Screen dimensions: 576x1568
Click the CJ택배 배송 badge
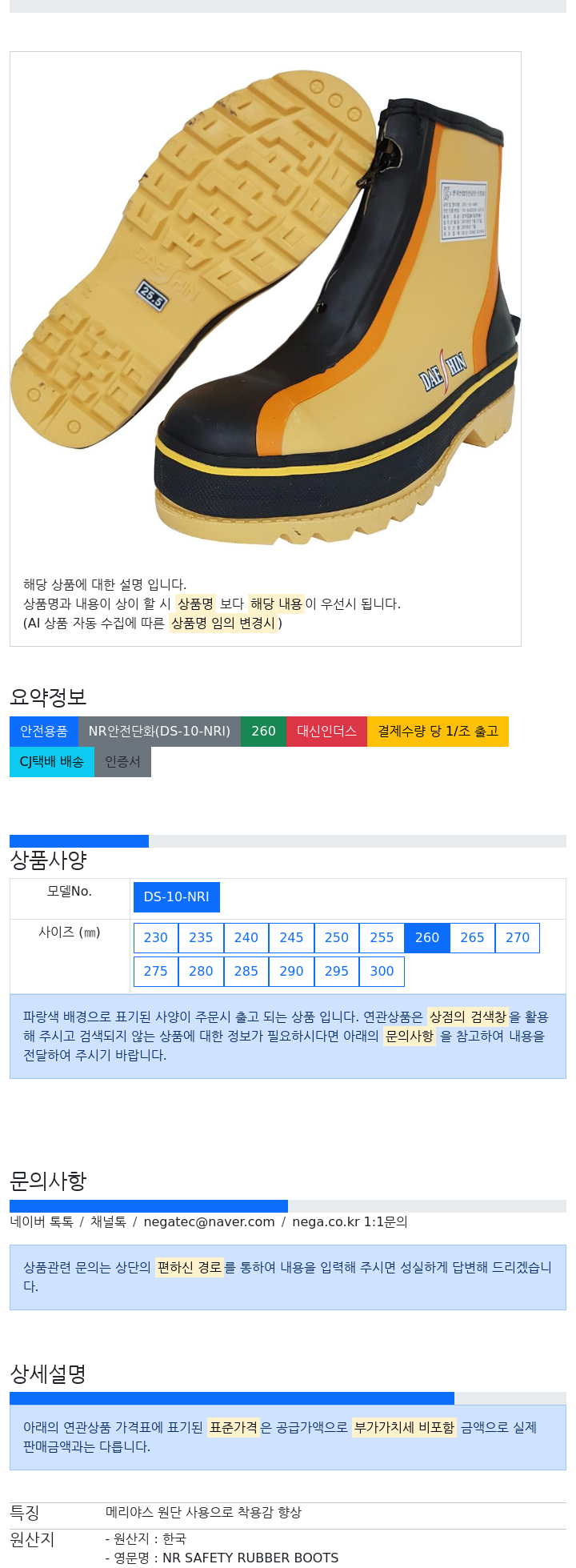52,762
